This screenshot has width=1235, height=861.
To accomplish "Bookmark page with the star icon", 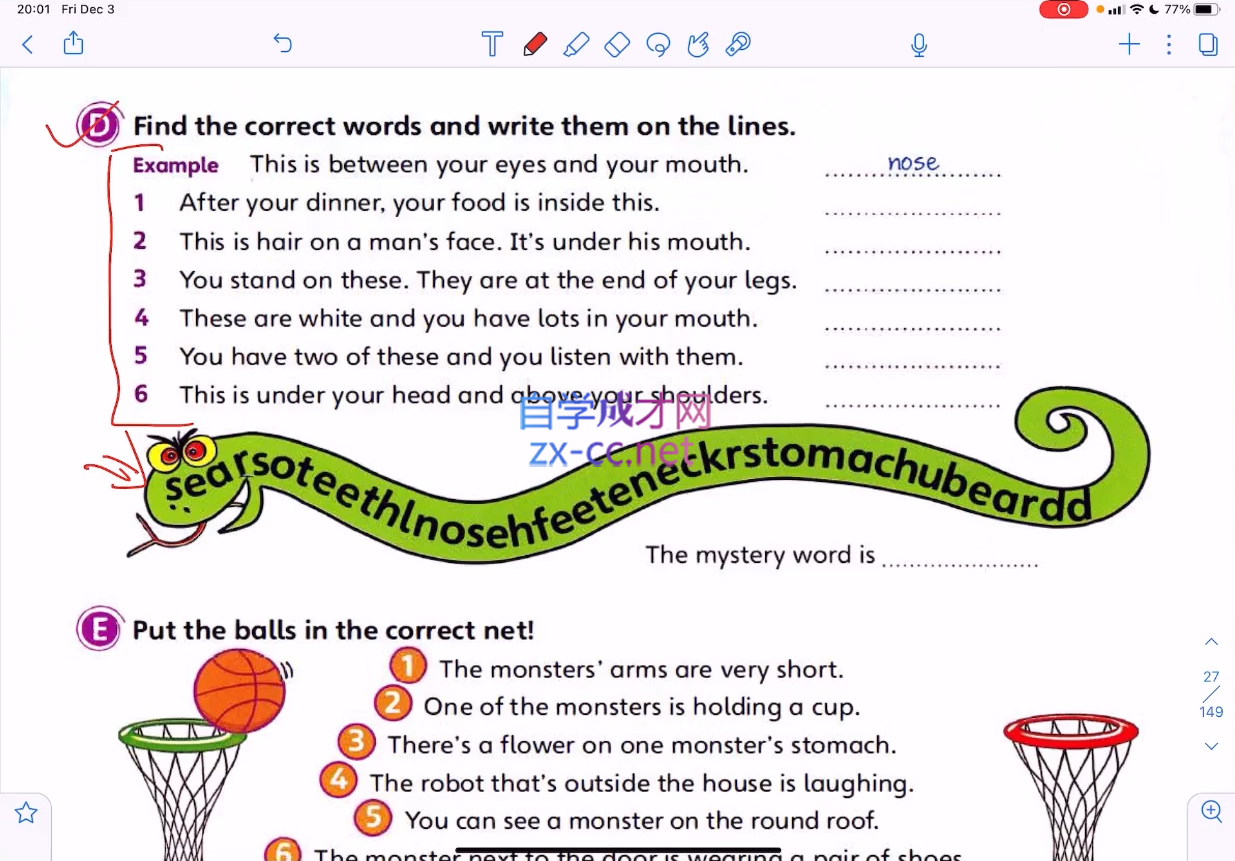I will pos(26,813).
